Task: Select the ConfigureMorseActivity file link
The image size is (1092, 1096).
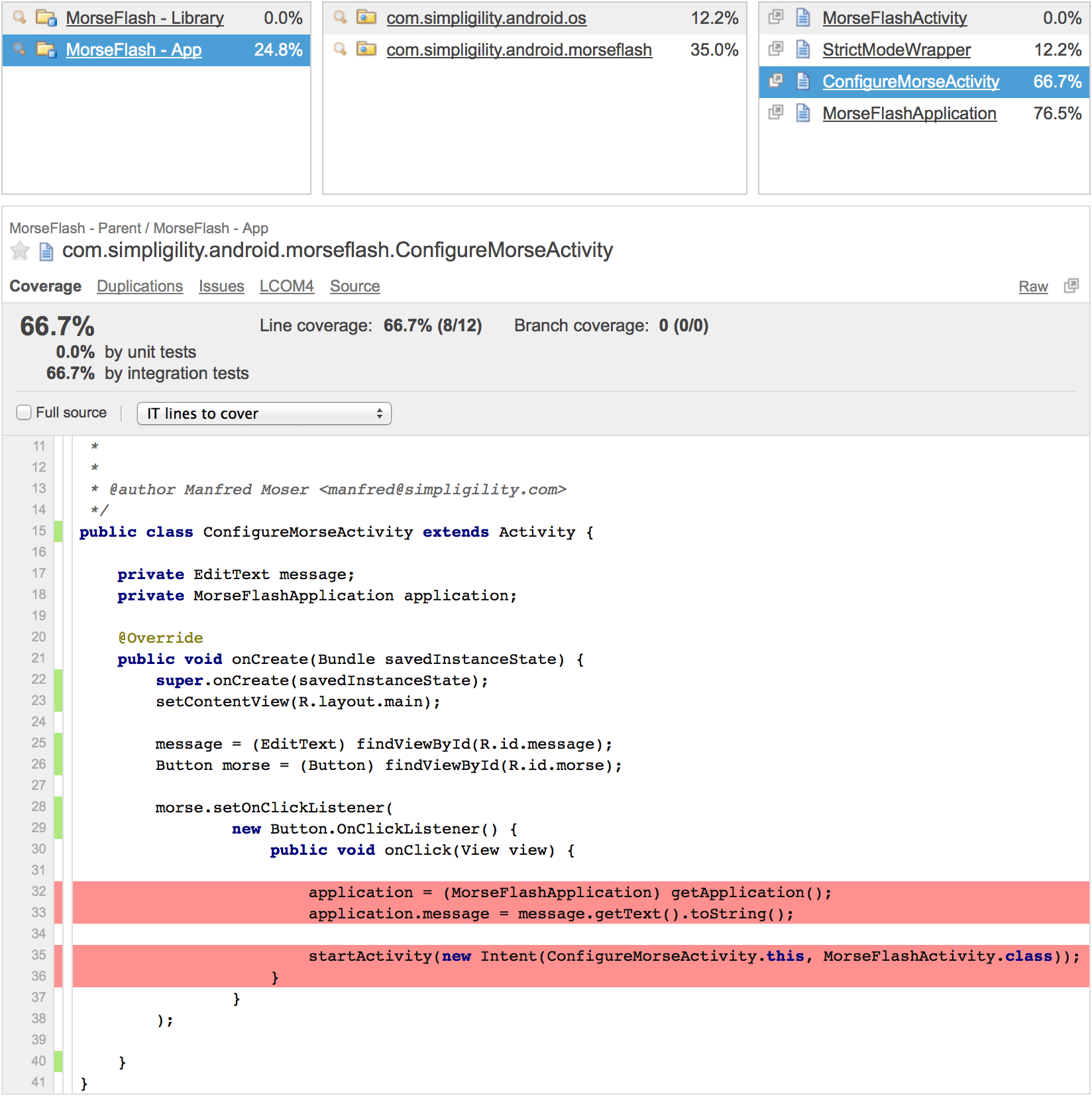Action: pos(910,82)
